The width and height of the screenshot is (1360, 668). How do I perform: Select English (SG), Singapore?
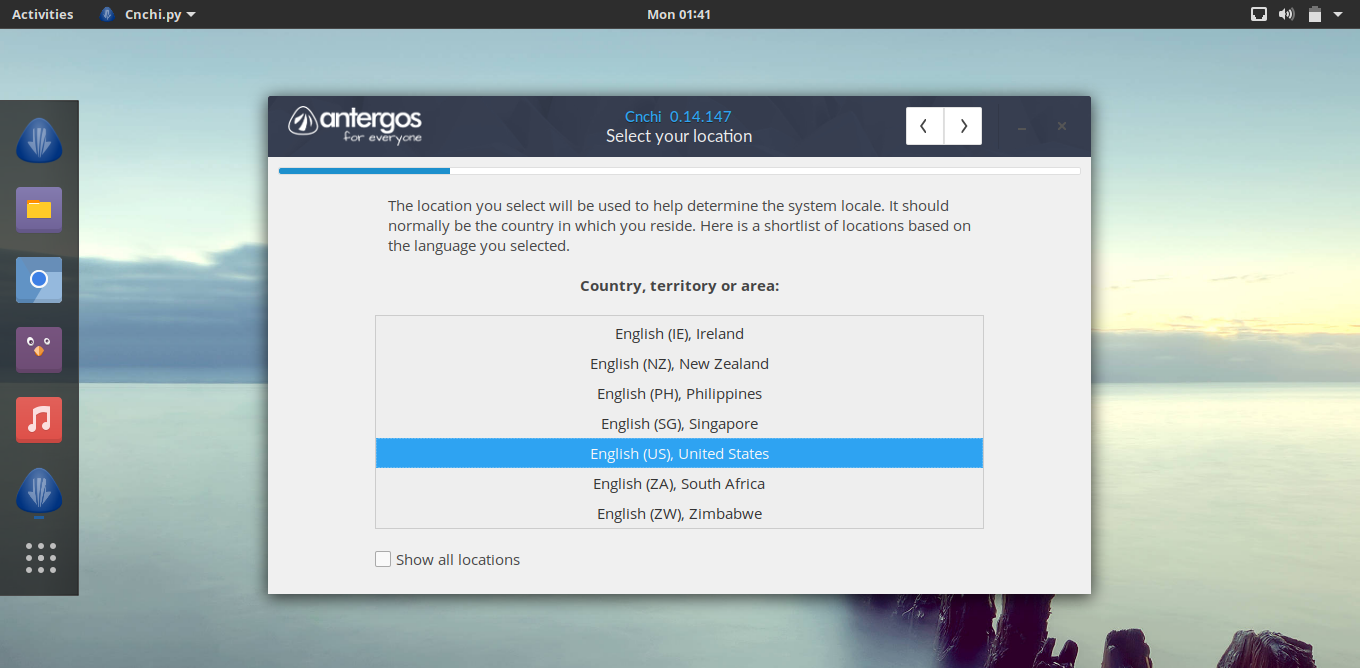coord(679,423)
